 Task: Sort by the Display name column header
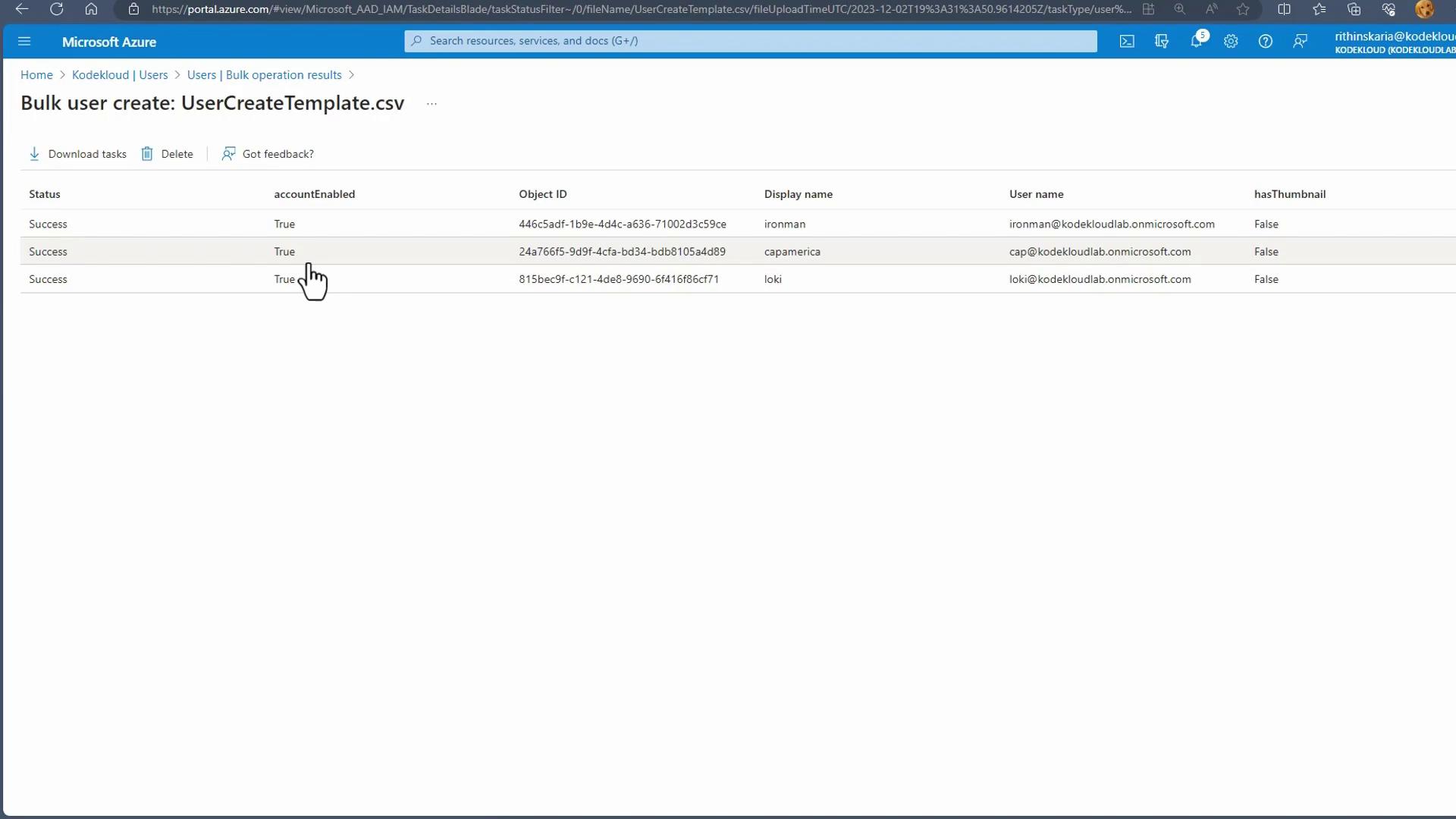(x=799, y=194)
